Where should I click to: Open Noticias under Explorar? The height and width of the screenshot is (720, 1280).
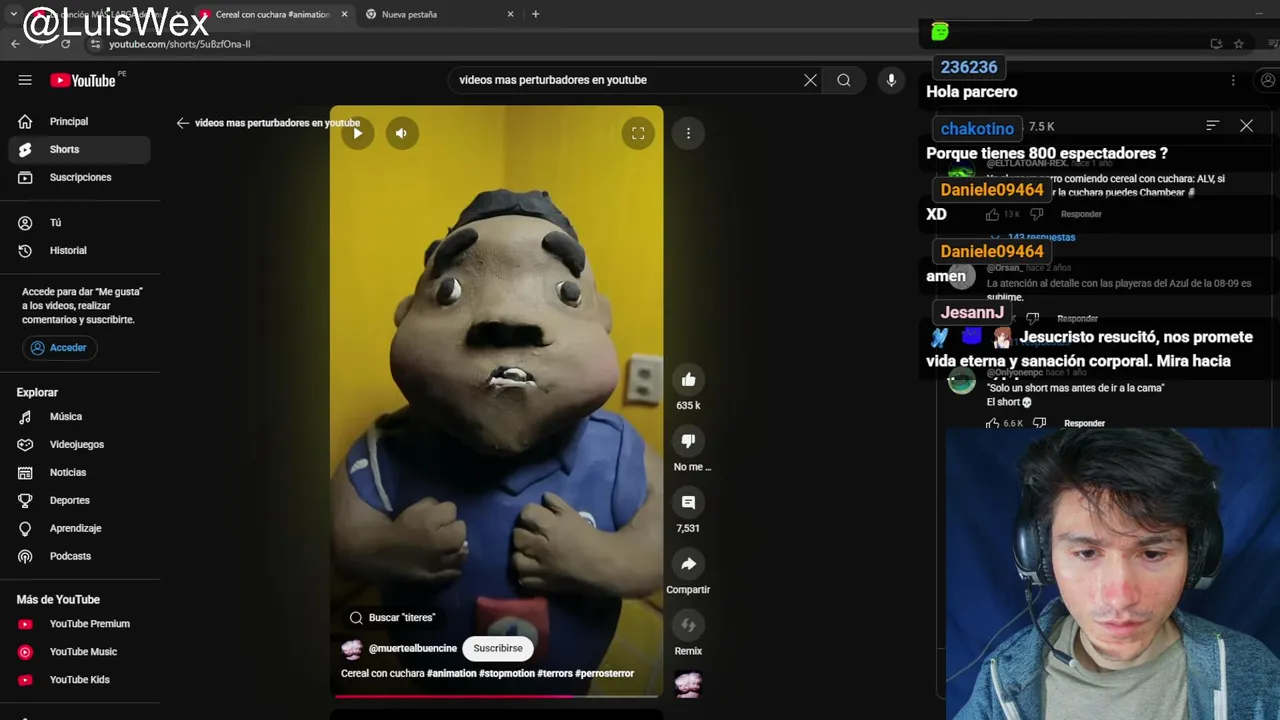[80, 472]
